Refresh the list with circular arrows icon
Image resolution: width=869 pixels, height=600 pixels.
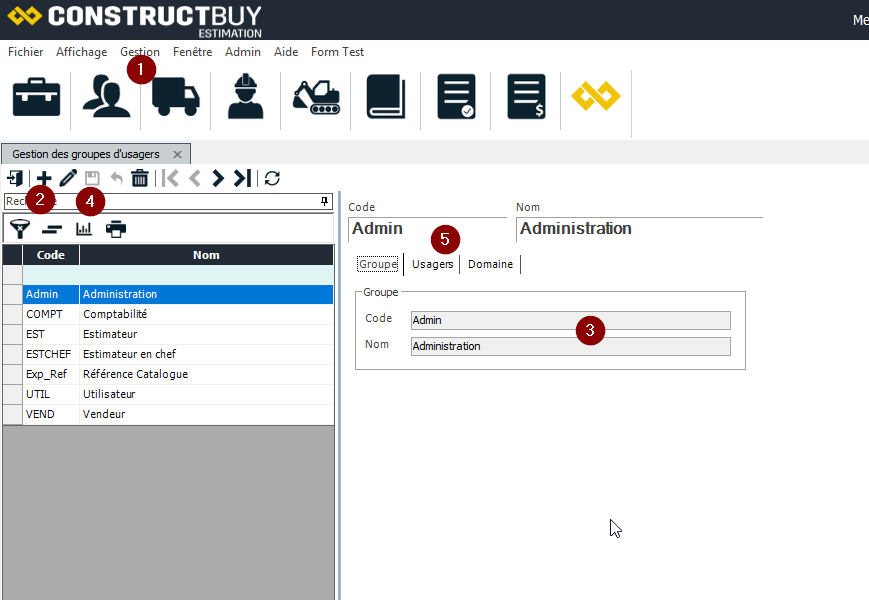(272, 178)
